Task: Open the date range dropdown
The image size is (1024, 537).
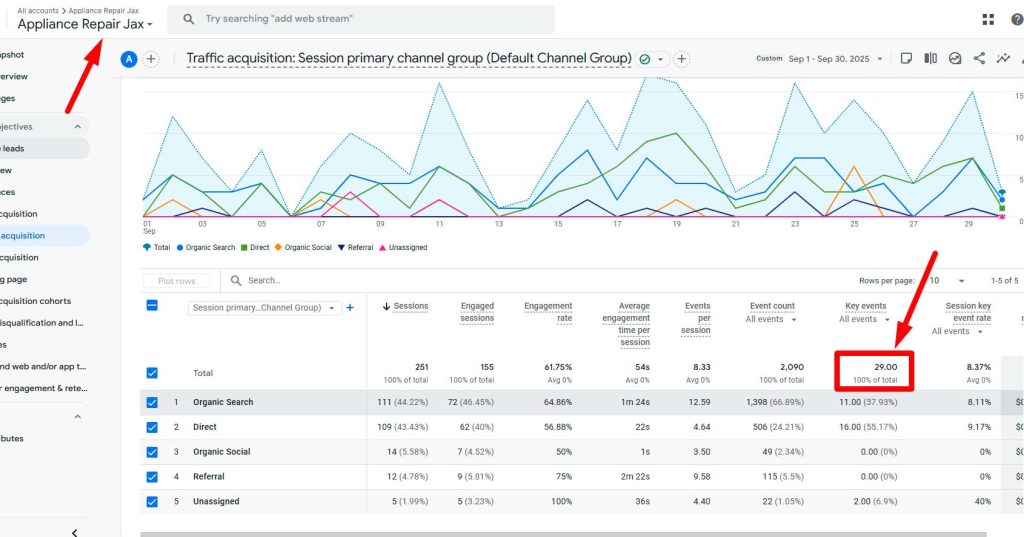Action: pos(829,59)
